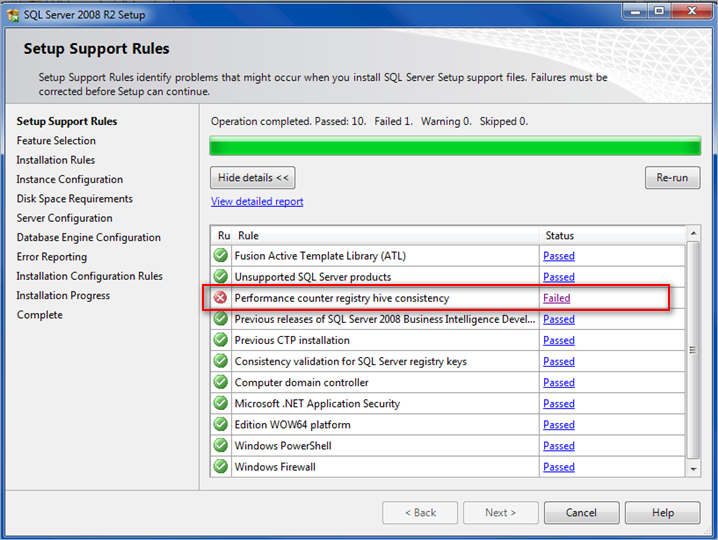This screenshot has width=718, height=540.
Task: Click Fusion Active Template Library (ATL) rule name
Action: tap(320, 256)
